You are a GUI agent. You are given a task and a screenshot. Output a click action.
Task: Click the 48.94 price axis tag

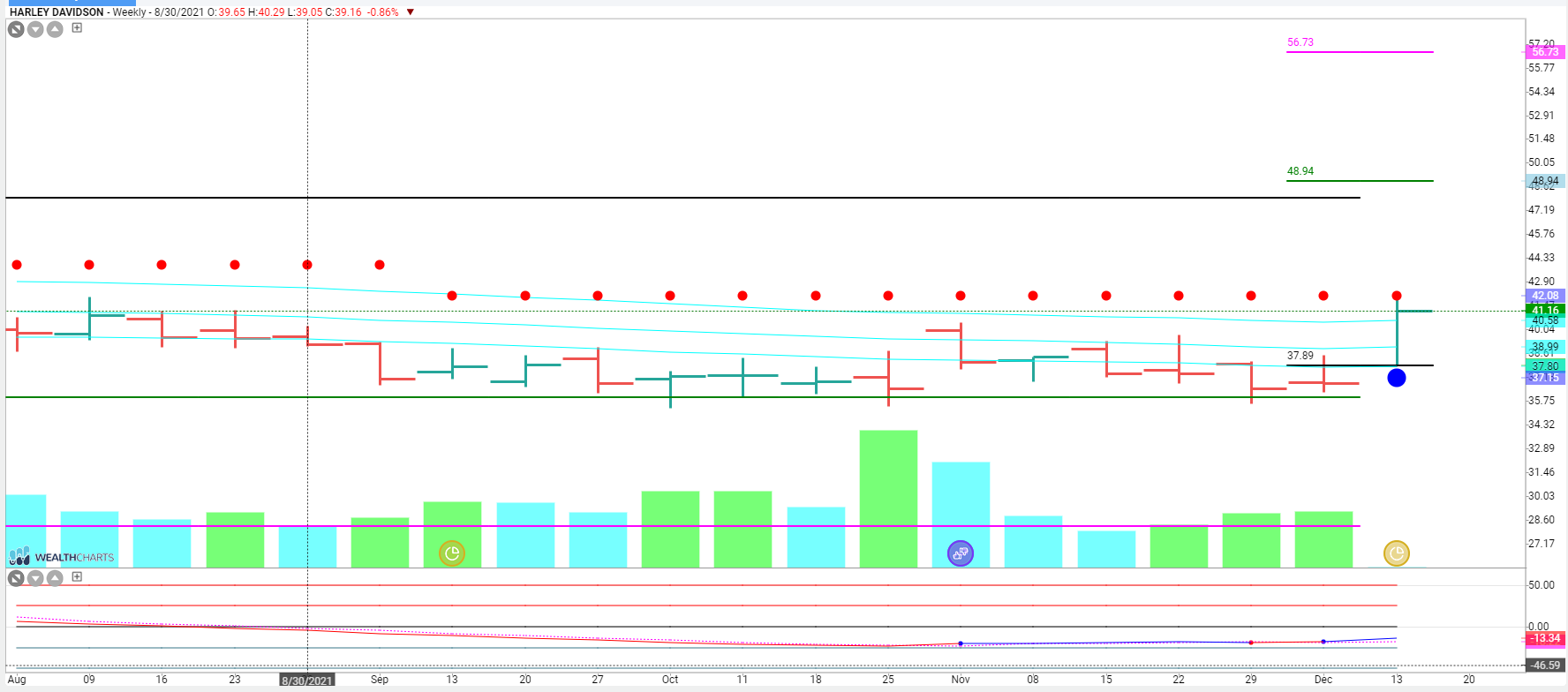[1545, 181]
